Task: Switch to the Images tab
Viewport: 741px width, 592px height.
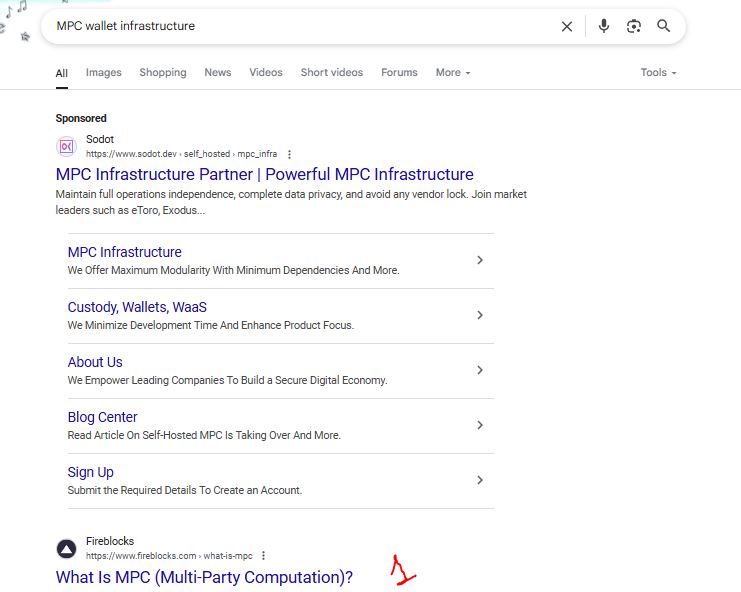Action: (x=103, y=72)
